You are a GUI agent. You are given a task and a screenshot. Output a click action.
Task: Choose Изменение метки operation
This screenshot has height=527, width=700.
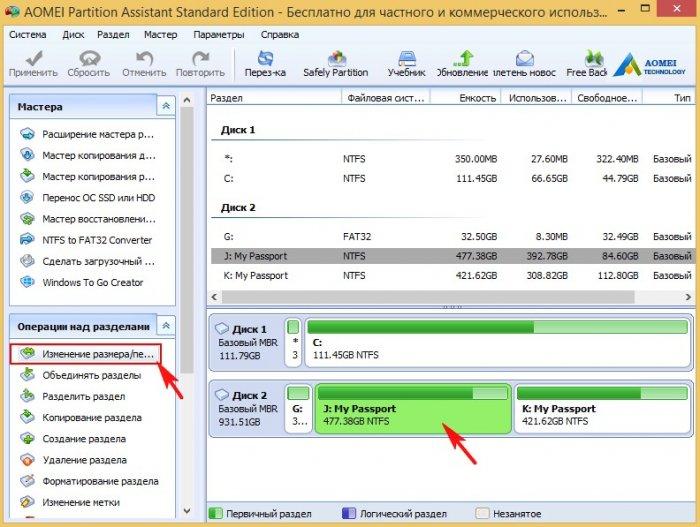coord(71,502)
